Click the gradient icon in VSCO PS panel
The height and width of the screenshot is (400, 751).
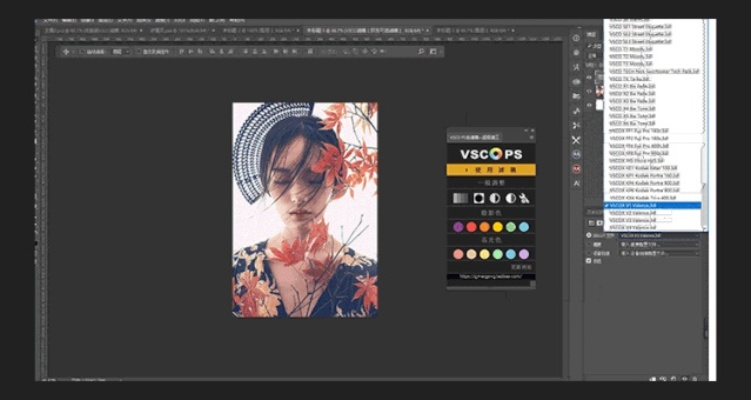(460, 198)
